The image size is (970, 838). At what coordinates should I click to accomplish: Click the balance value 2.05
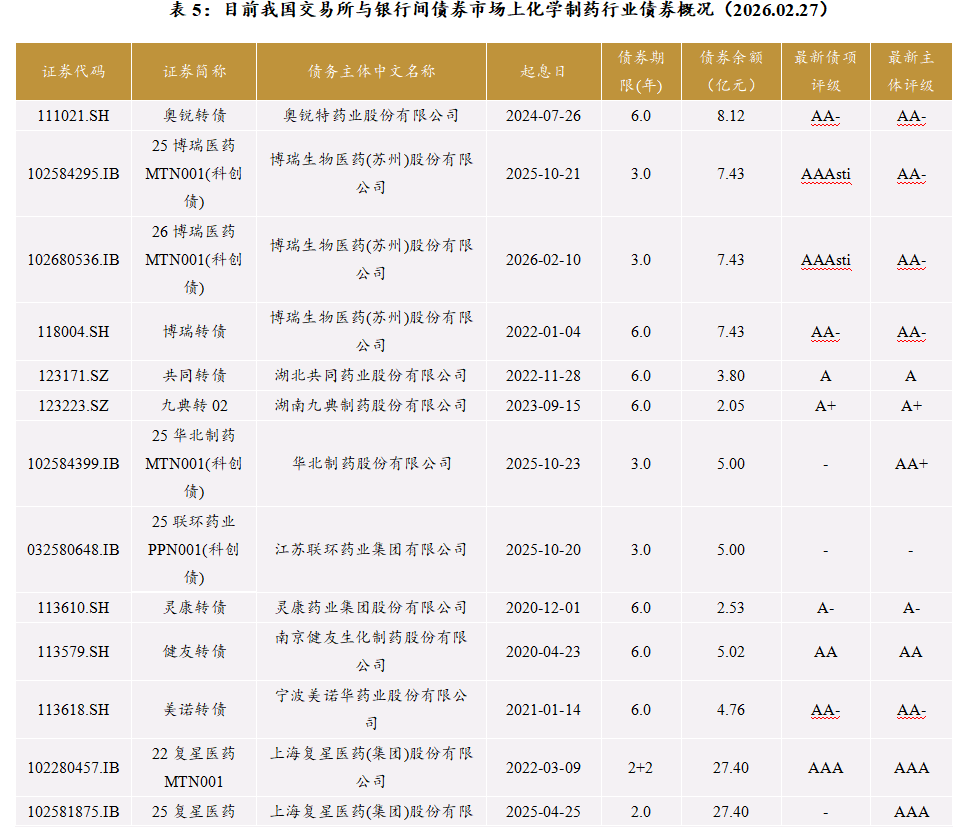coord(731,406)
